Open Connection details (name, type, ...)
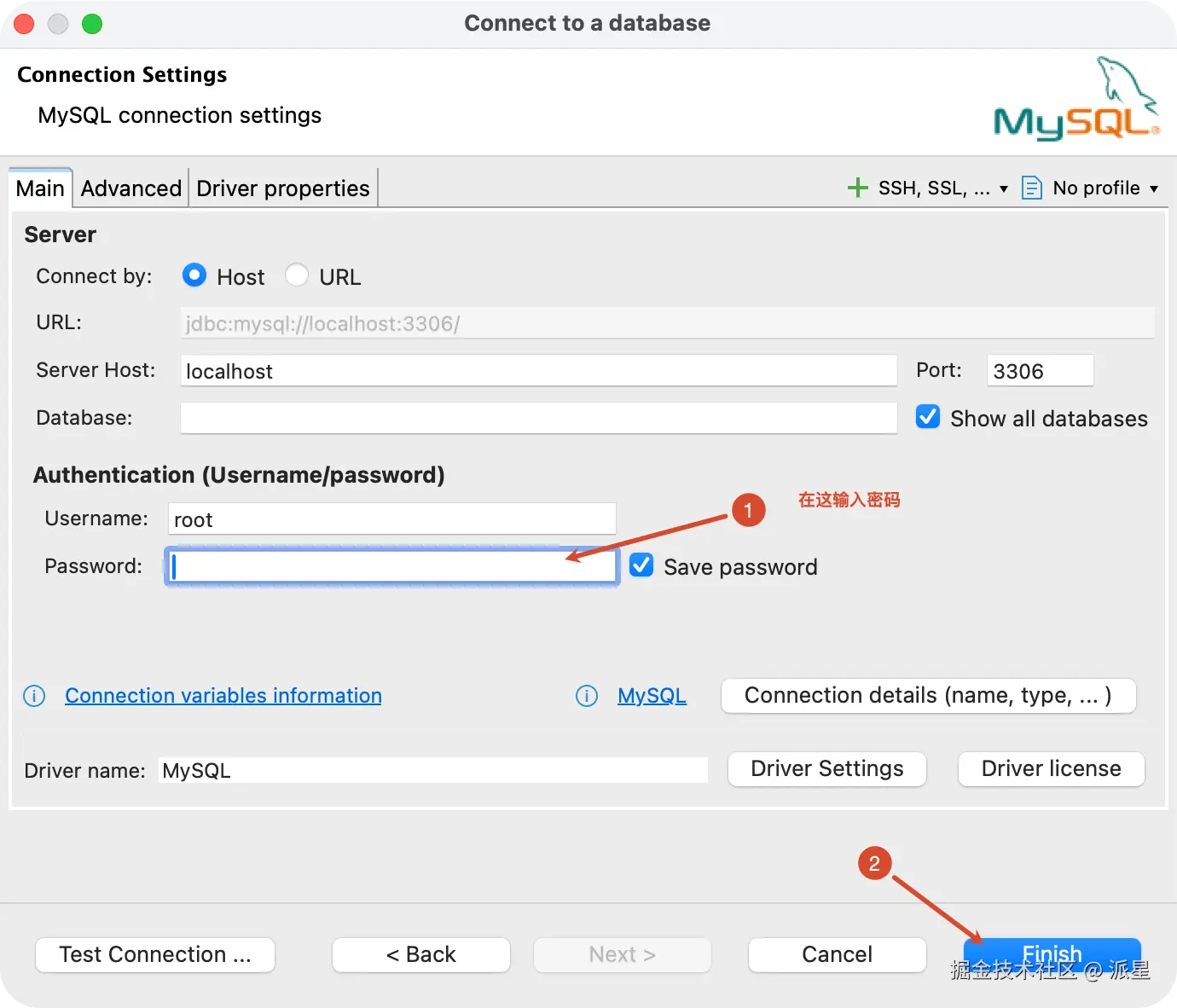 click(x=929, y=696)
